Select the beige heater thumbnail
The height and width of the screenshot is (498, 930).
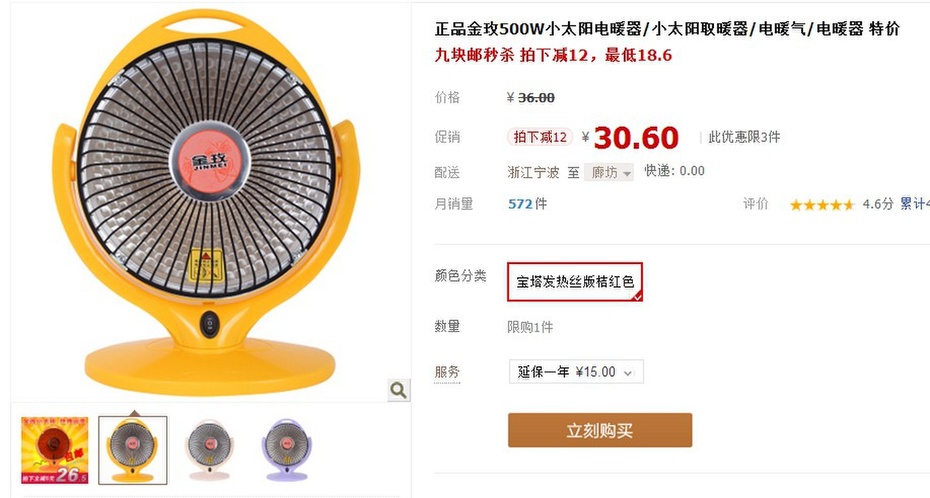click(210, 450)
